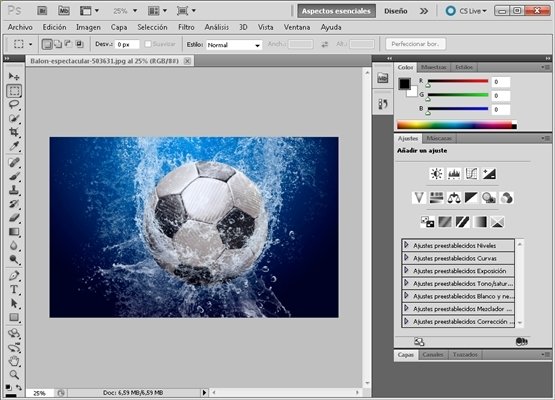
Task: Switch to the Muestras tab
Action: coord(434,67)
